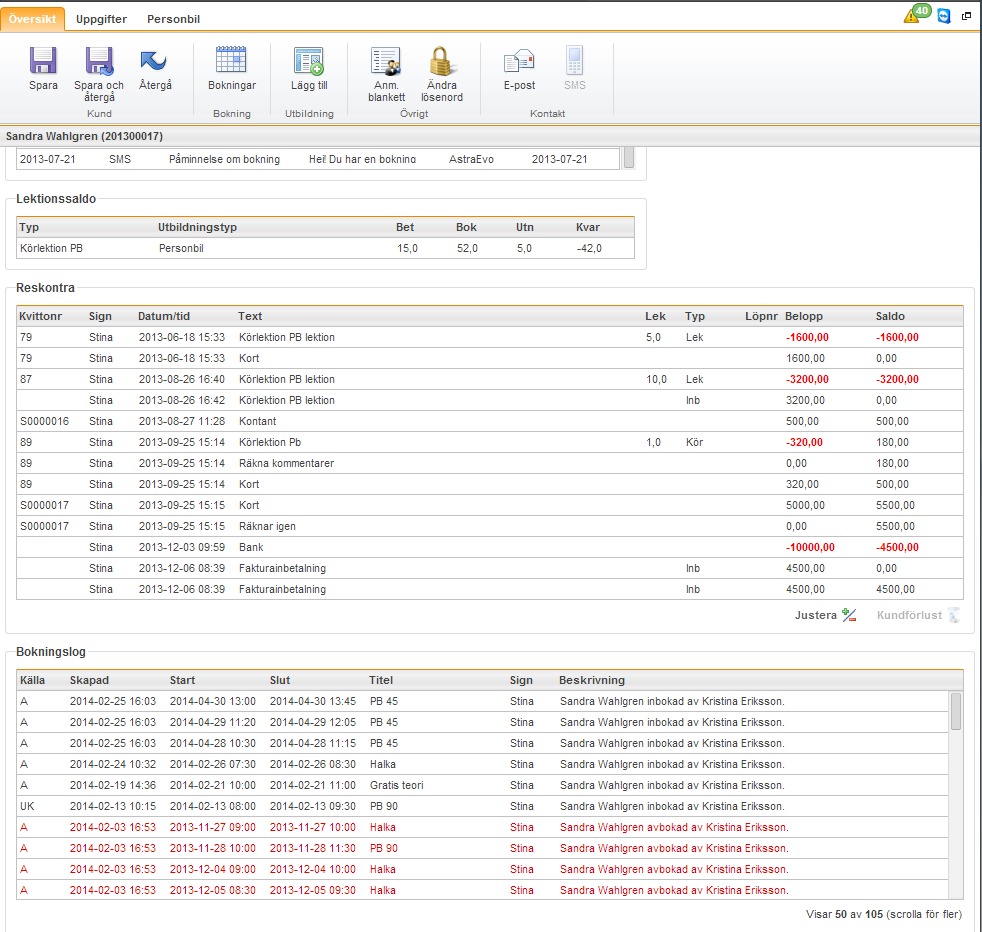
Task: Click the message list scrollbar at top
Action: [629, 157]
